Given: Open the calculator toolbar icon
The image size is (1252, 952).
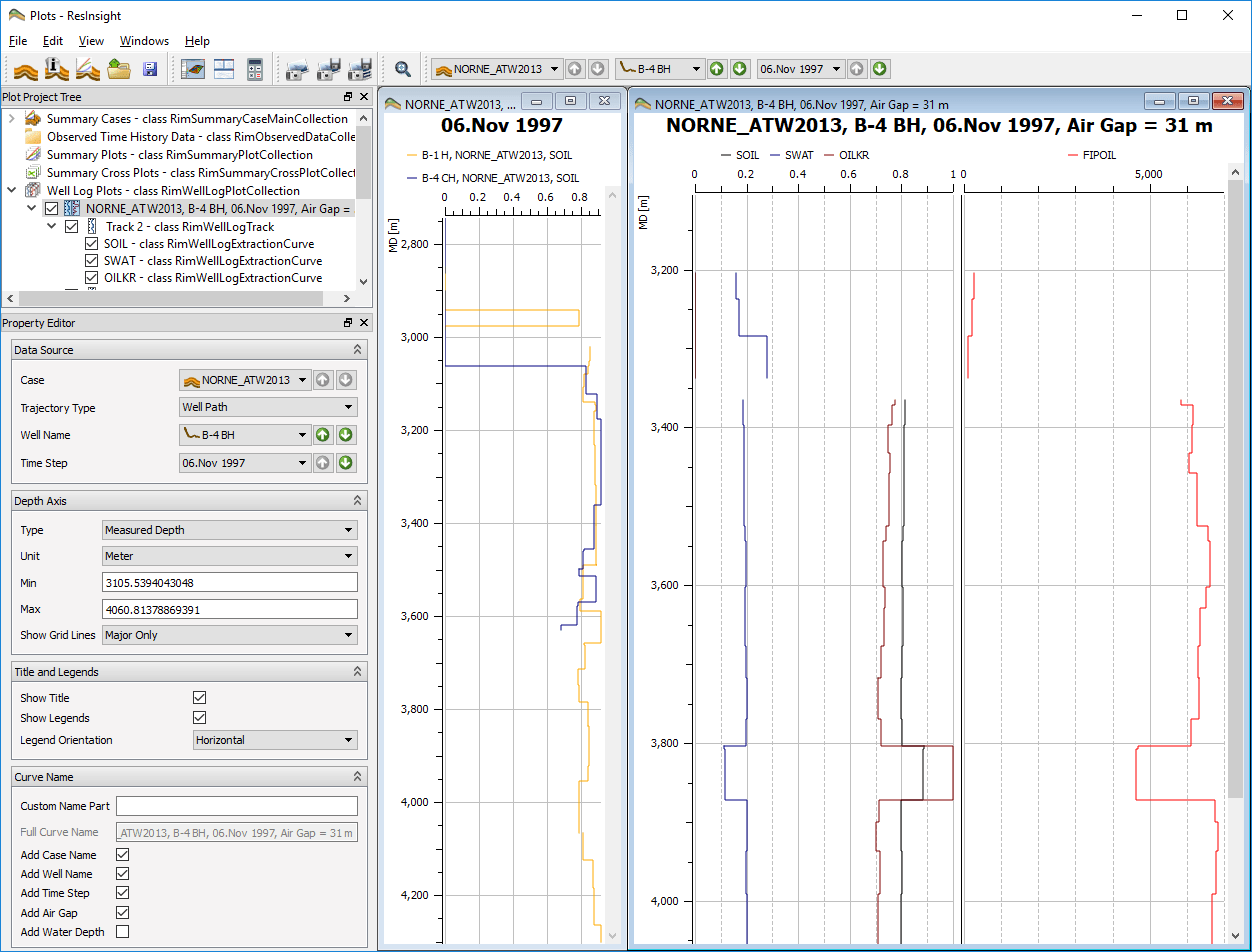Looking at the screenshot, I should click(x=255, y=69).
